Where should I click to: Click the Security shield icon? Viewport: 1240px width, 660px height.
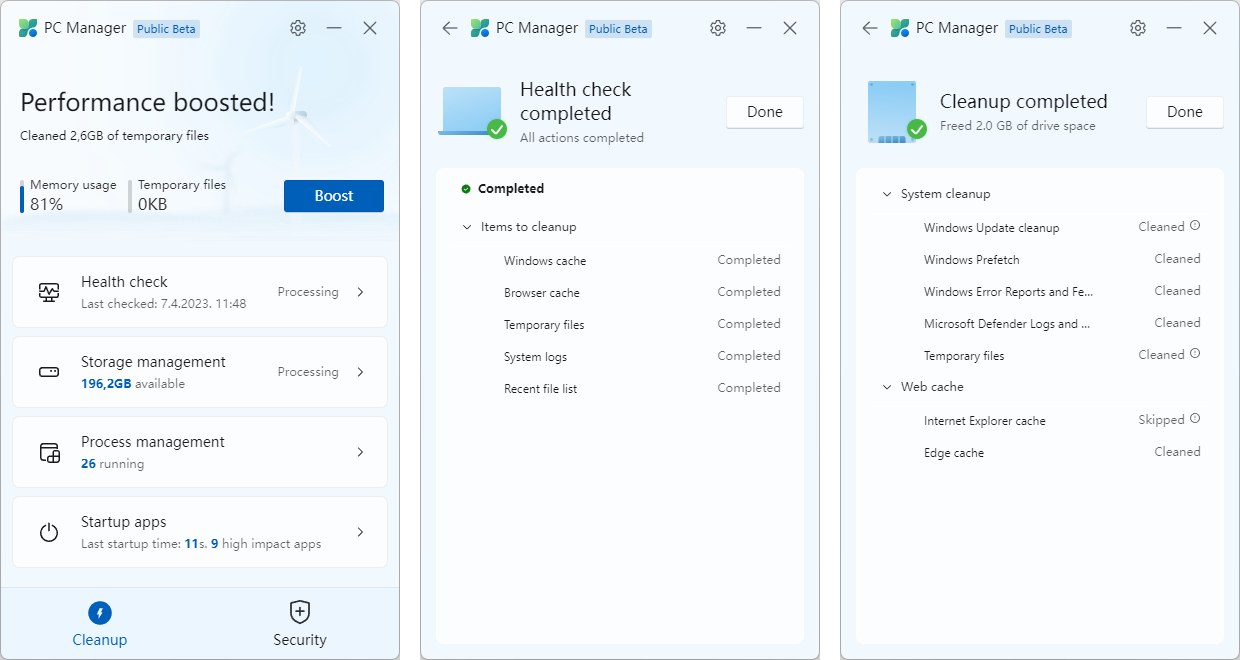click(300, 612)
